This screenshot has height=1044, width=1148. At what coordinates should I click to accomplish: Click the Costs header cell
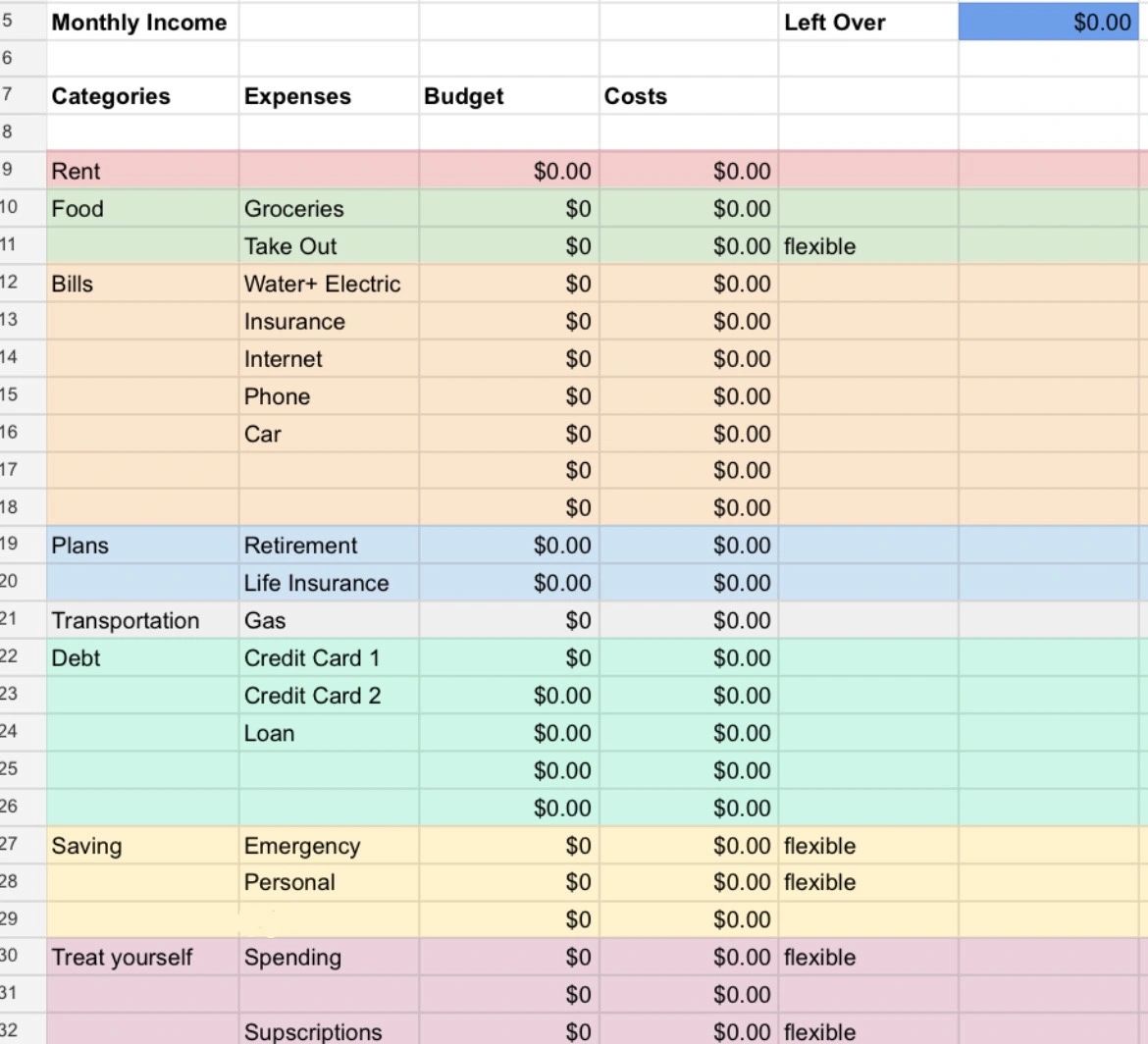(689, 96)
